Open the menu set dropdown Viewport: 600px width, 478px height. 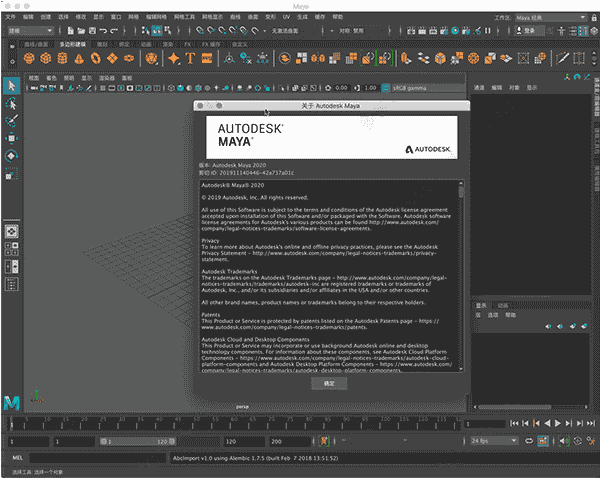point(30,31)
